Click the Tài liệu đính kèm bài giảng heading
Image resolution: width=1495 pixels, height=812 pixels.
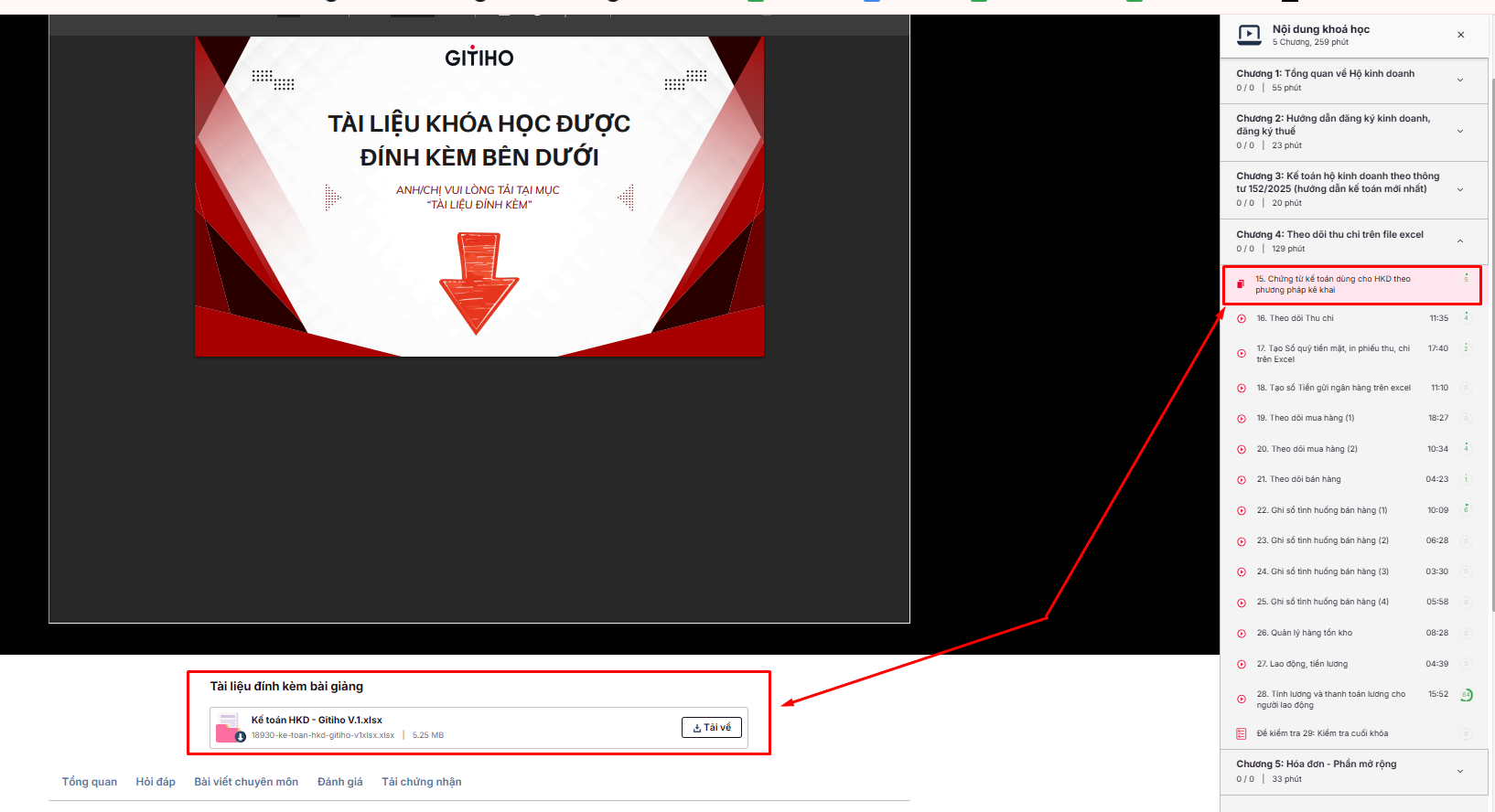(286, 686)
